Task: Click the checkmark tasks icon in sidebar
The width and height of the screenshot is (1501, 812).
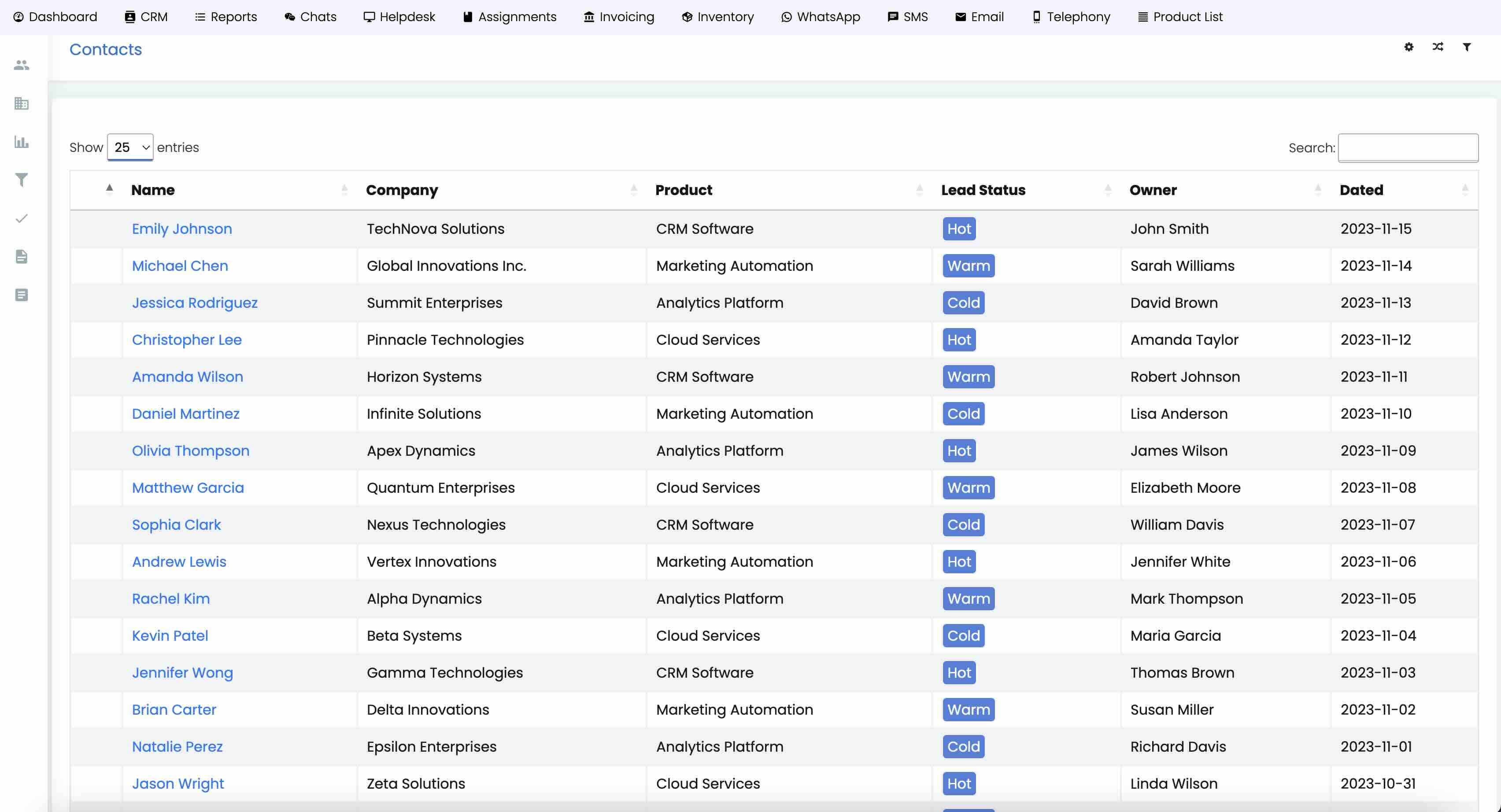Action: click(x=22, y=218)
